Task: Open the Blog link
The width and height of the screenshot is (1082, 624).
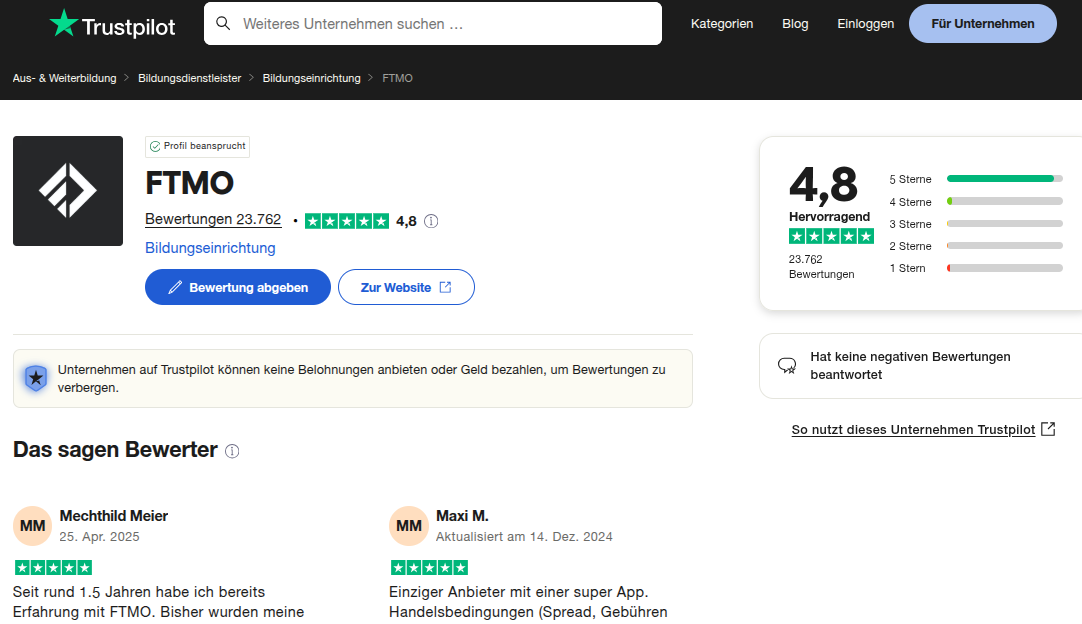Action: click(795, 23)
